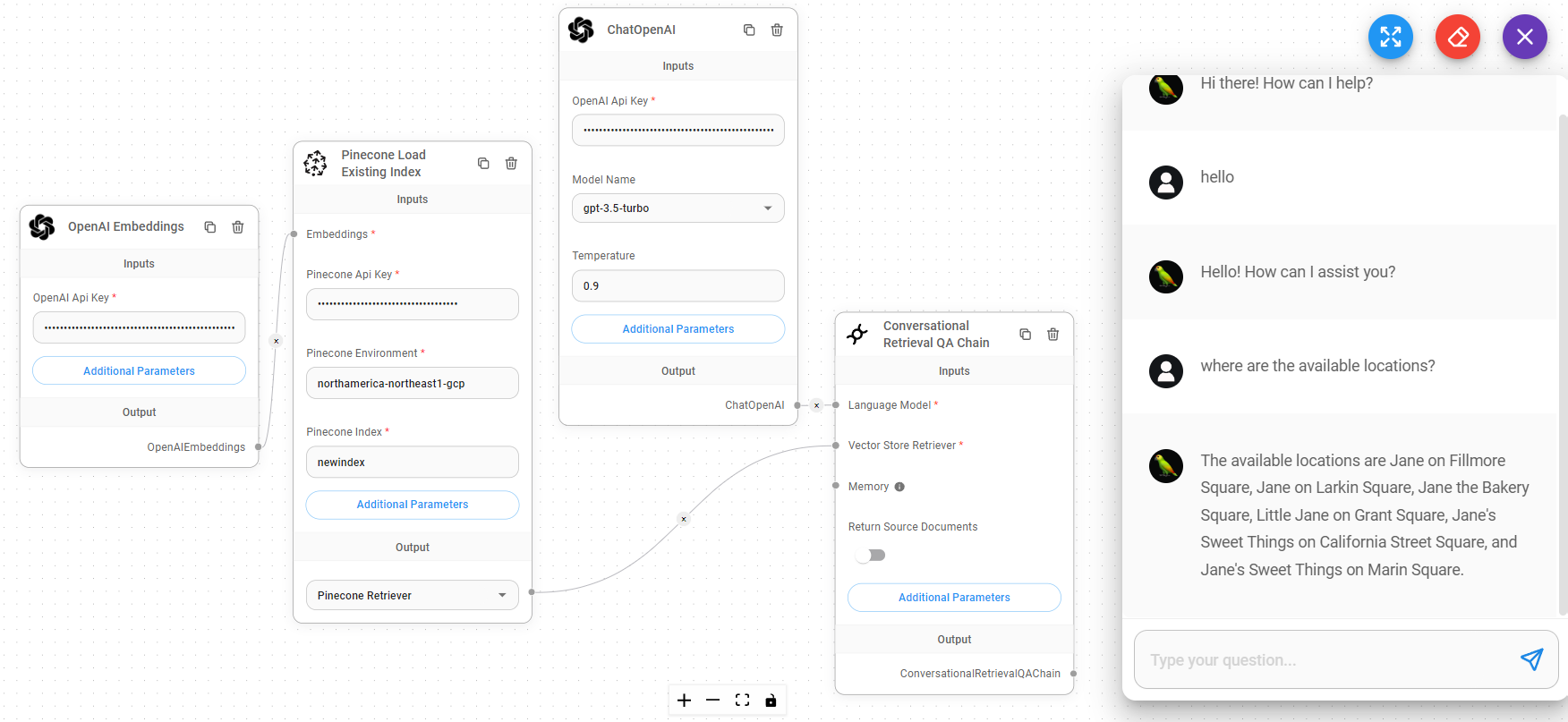Duplicate the Conversational Retrieval QA Chain node
Image resolution: width=1568 pixels, height=722 pixels.
(x=1026, y=335)
